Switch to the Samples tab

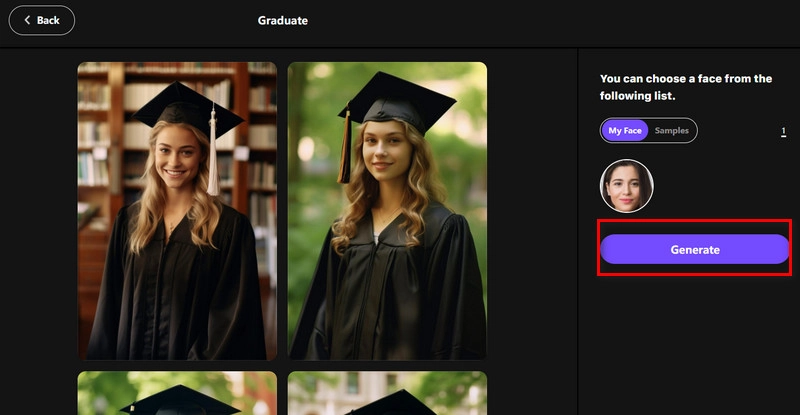(671, 131)
